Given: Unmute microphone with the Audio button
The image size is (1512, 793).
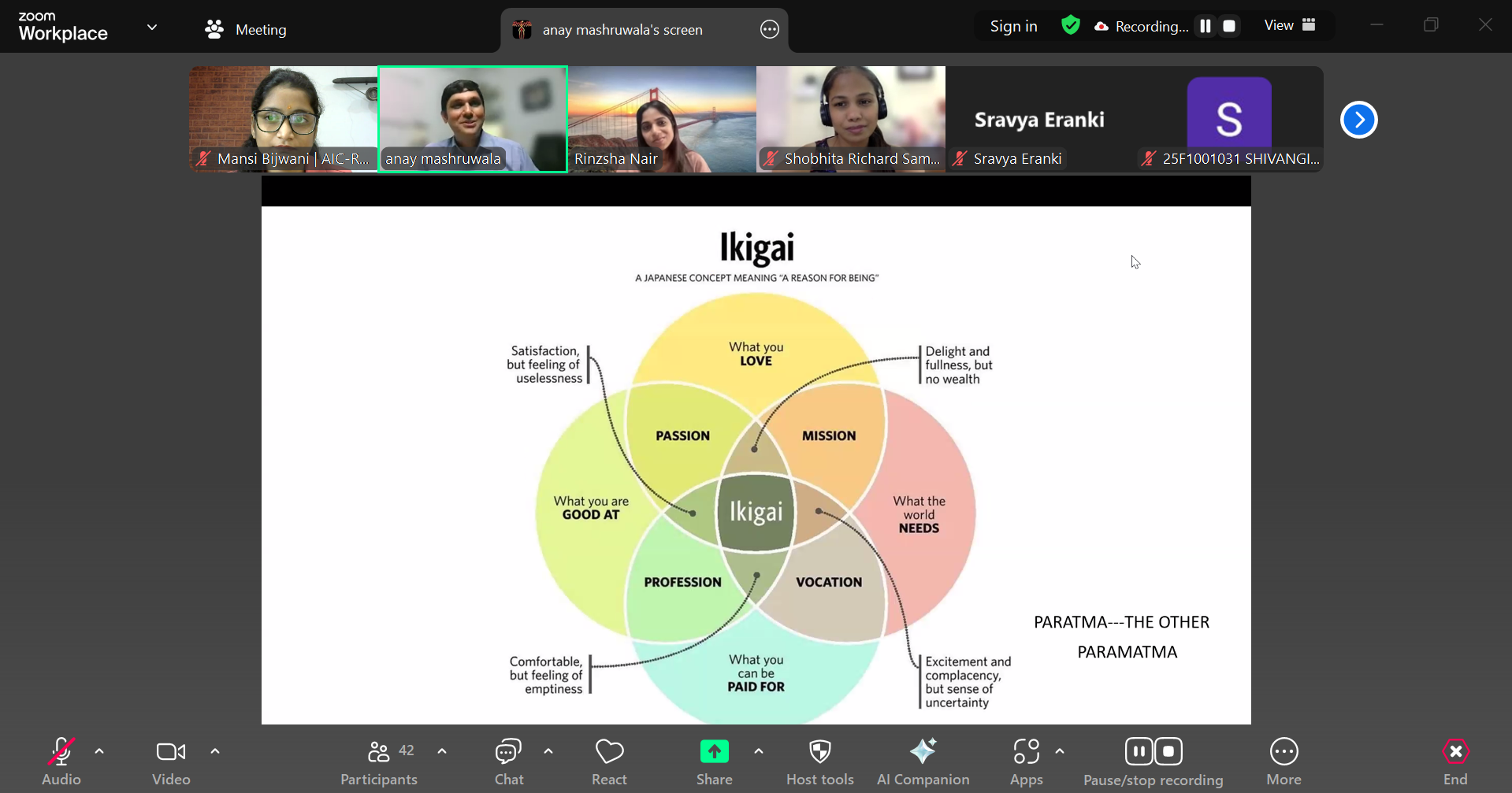Looking at the screenshot, I should [x=61, y=761].
